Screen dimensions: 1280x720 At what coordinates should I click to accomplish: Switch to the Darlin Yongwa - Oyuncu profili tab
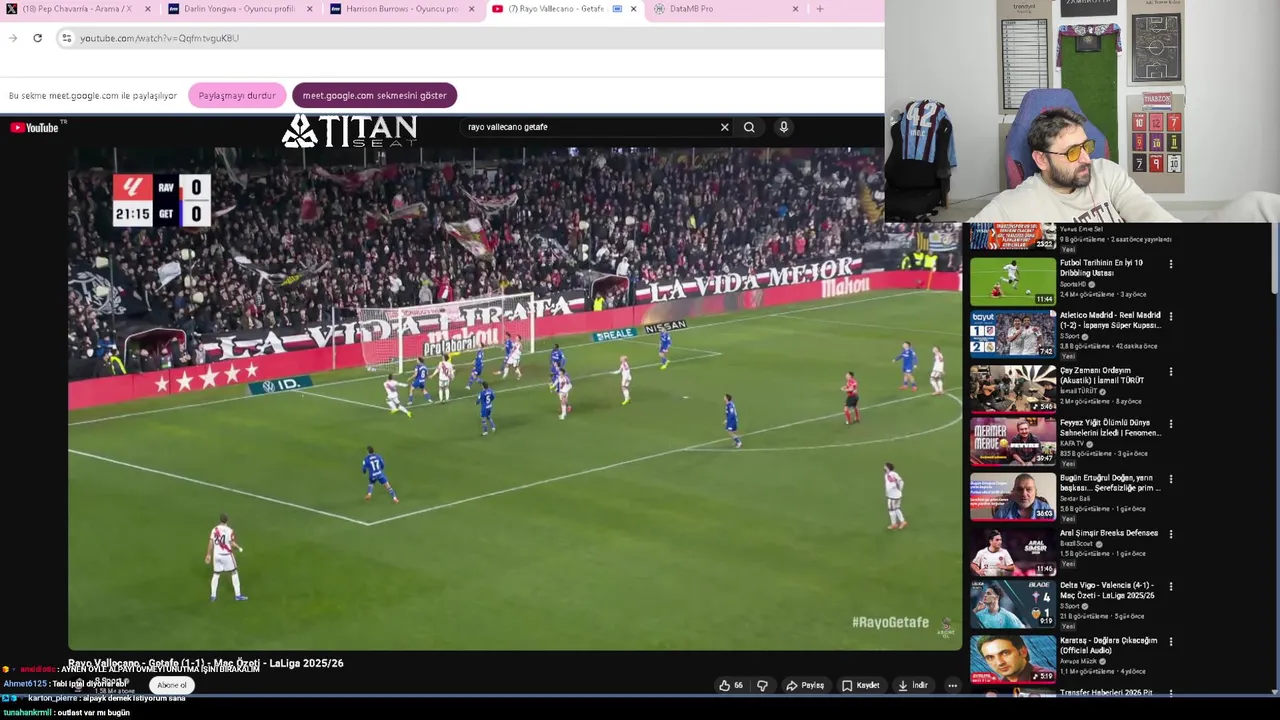(x=240, y=9)
